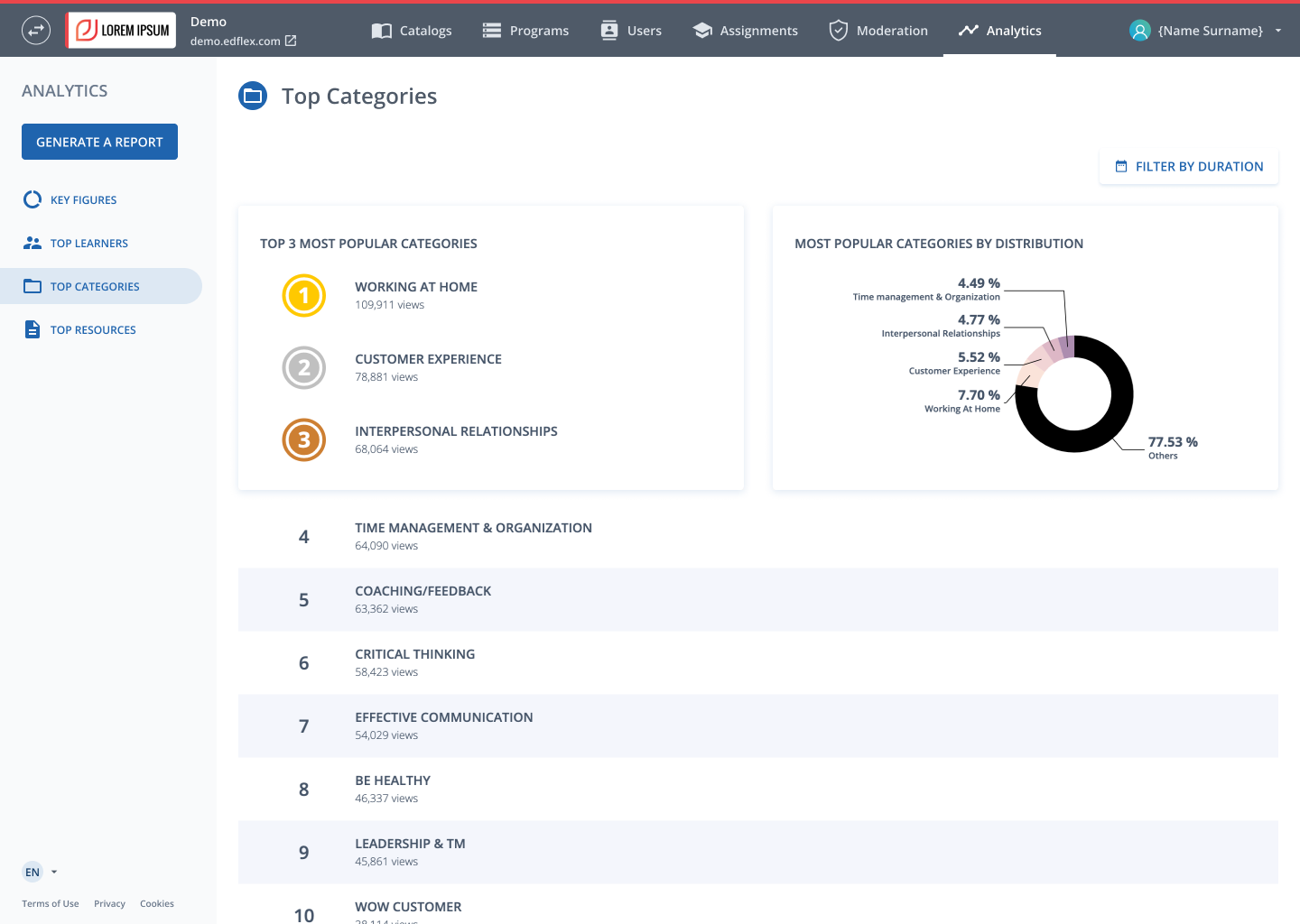Click the 4.49 % Time management label
The width and height of the screenshot is (1300, 924).
click(926, 289)
